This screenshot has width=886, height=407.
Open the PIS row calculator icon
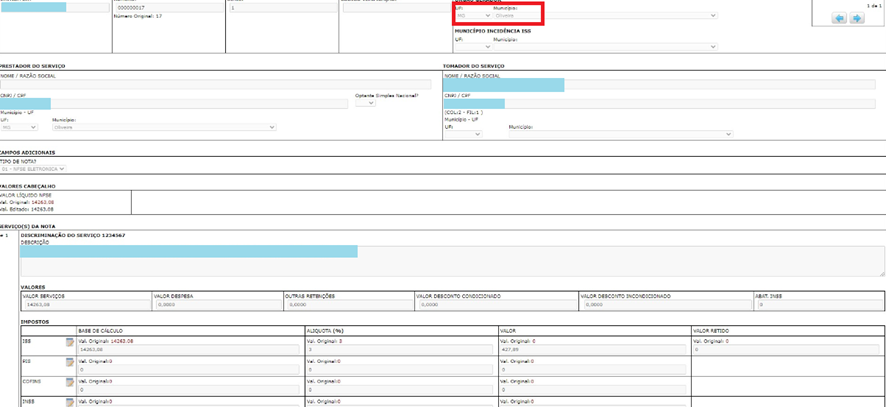70,364
